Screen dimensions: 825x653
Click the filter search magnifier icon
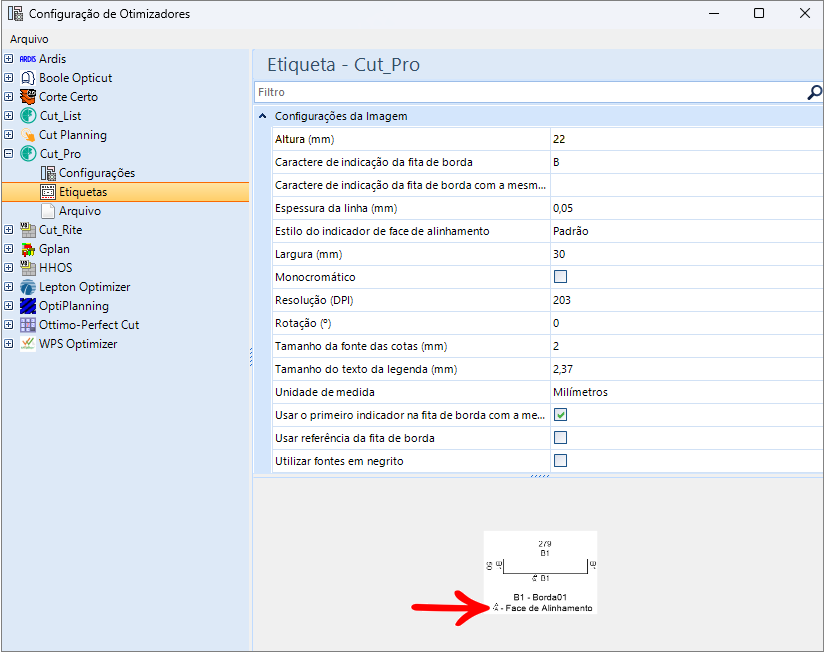tap(814, 93)
